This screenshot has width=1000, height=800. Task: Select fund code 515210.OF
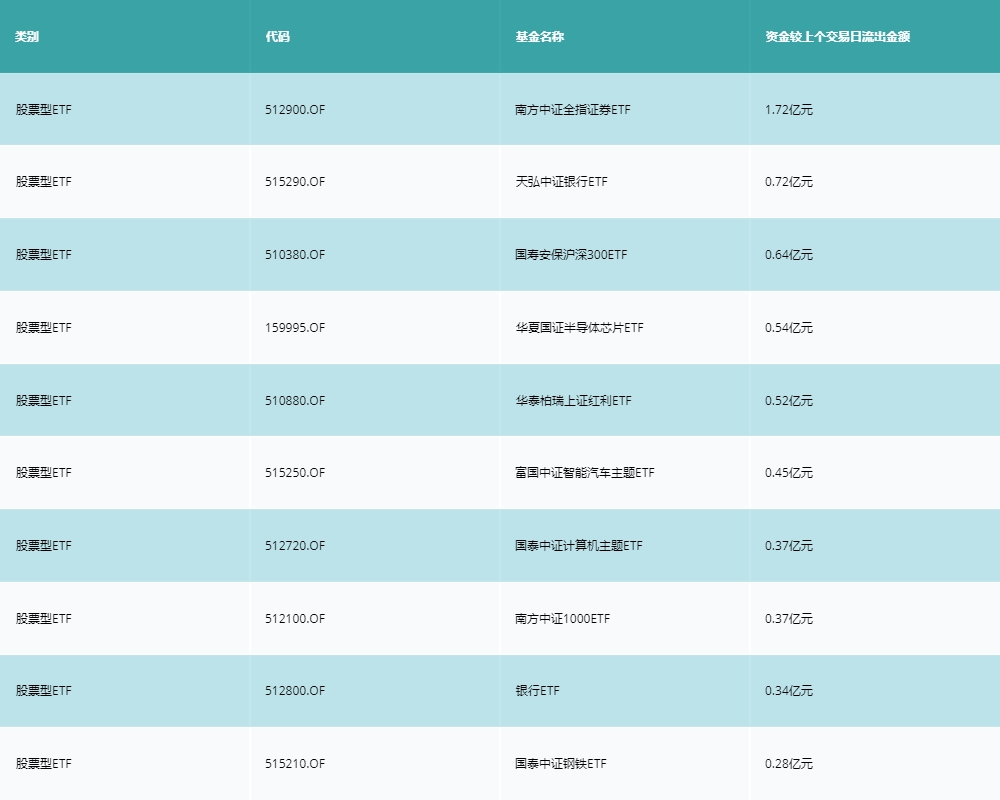tap(295, 764)
